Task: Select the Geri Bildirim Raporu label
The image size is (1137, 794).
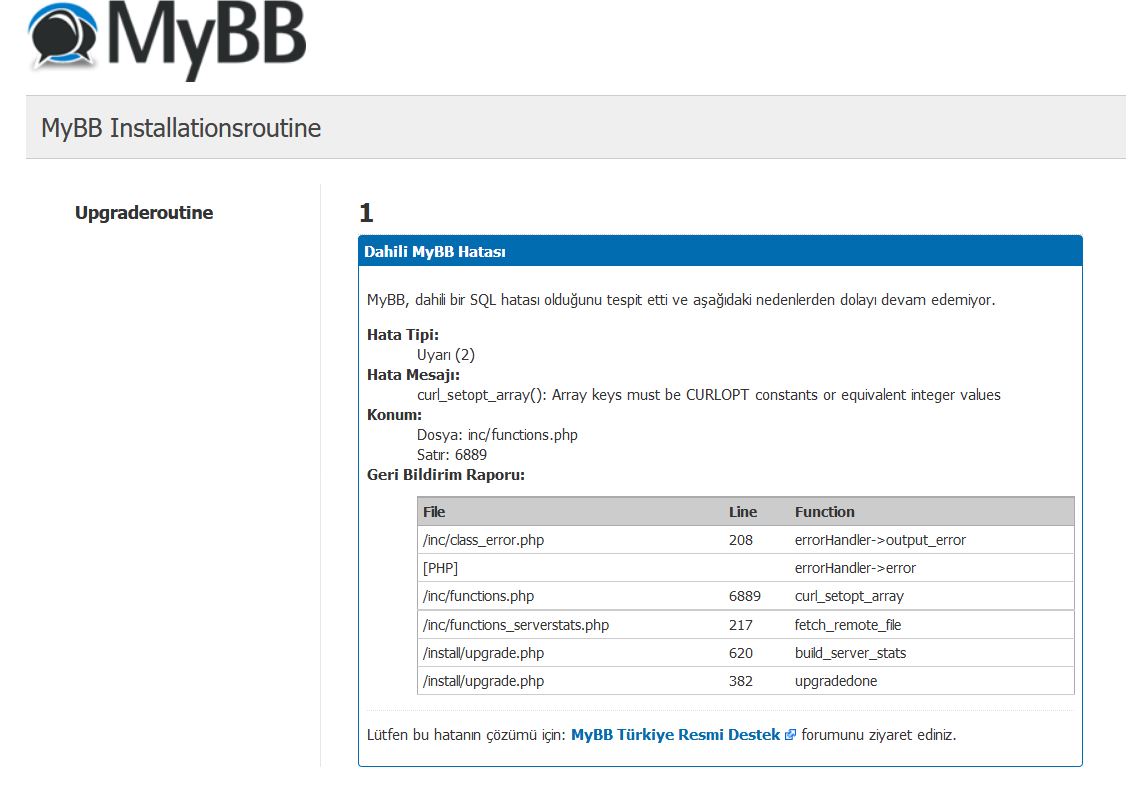Action: pyautogui.click(x=446, y=475)
